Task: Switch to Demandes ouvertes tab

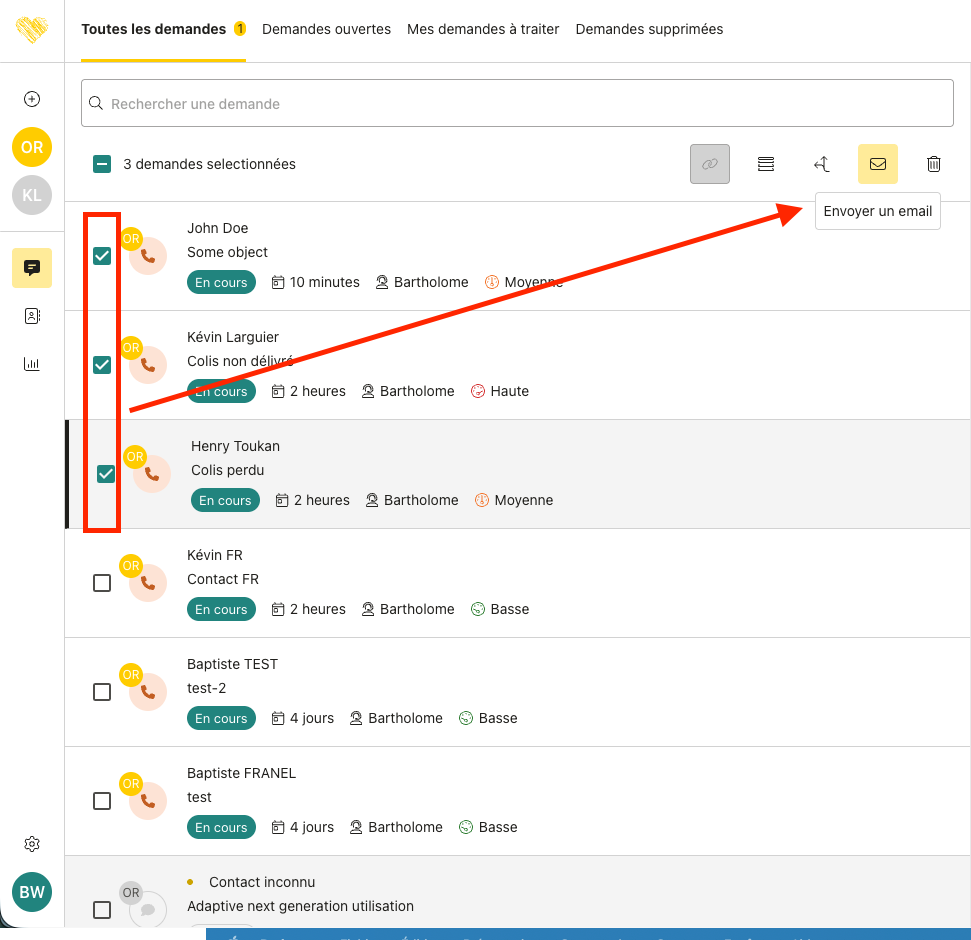Action: 326,29
